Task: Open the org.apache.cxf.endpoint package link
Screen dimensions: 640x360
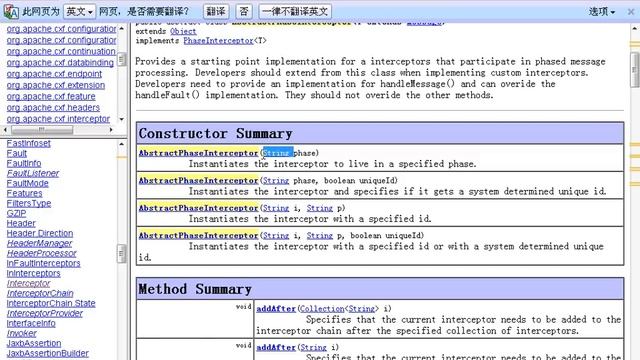Action: 54,74
